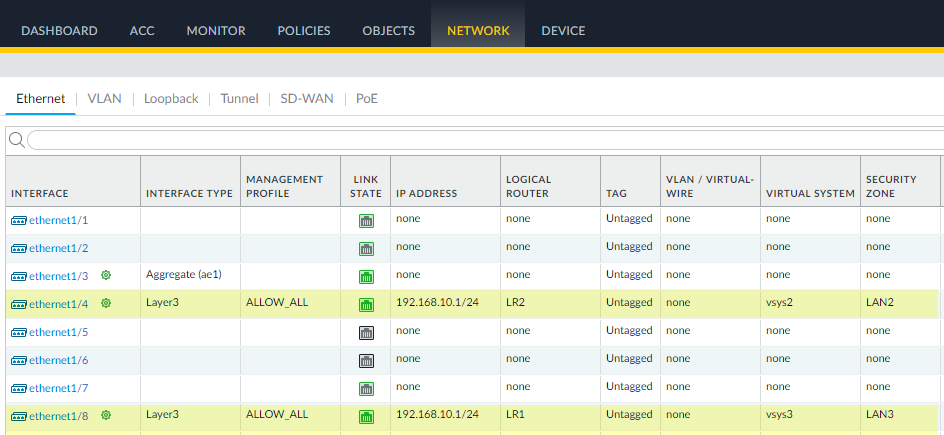944x435 pixels.
Task: Click ethernet1/5 interface name
Action: click(x=59, y=332)
